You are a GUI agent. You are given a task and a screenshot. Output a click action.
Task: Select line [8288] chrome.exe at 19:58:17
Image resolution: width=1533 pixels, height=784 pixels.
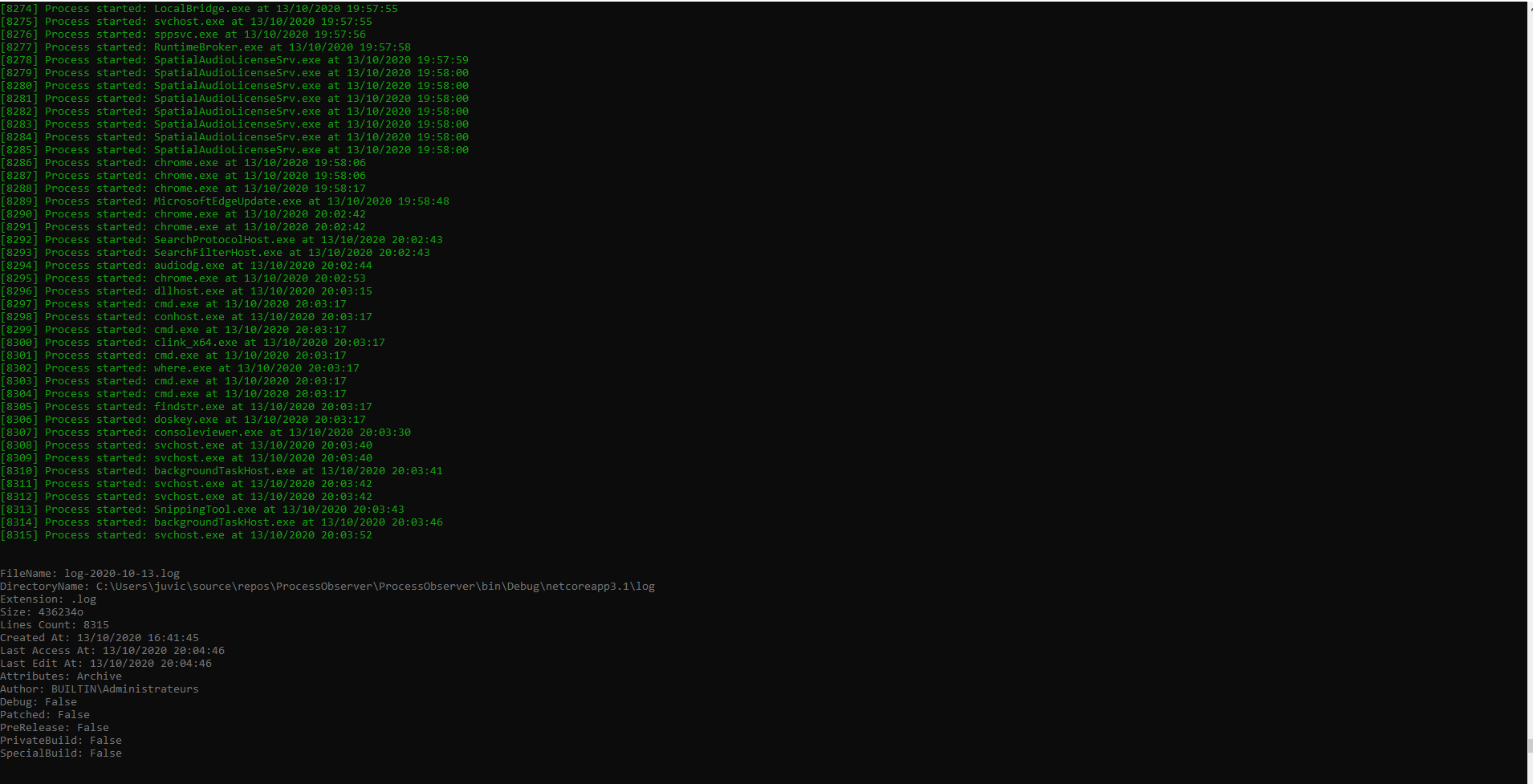(x=183, y=189)
